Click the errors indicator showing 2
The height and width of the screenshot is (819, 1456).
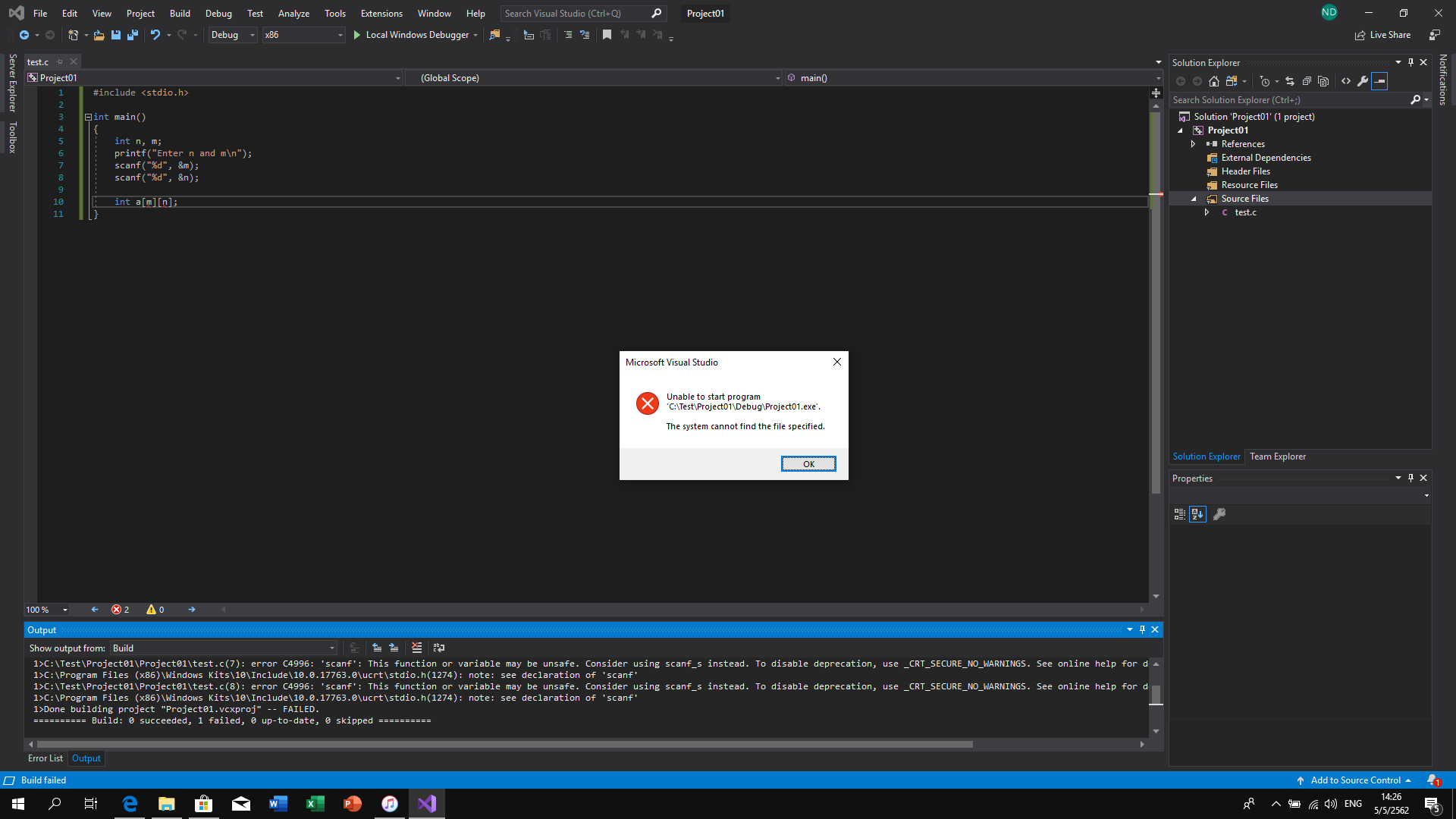[121, 610]
